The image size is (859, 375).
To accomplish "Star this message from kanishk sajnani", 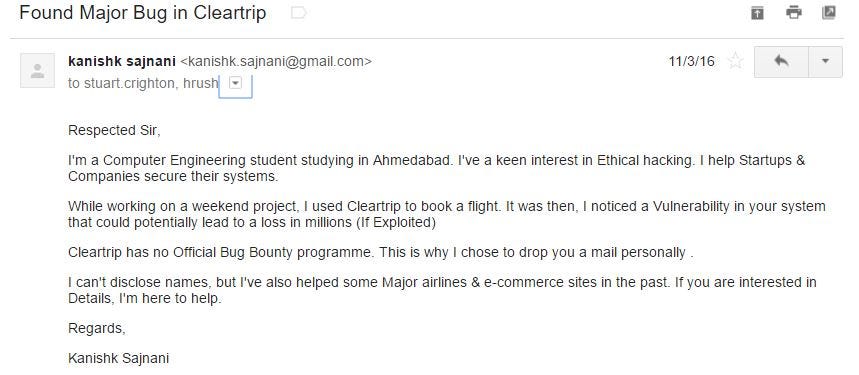I will tap(735, 61).
